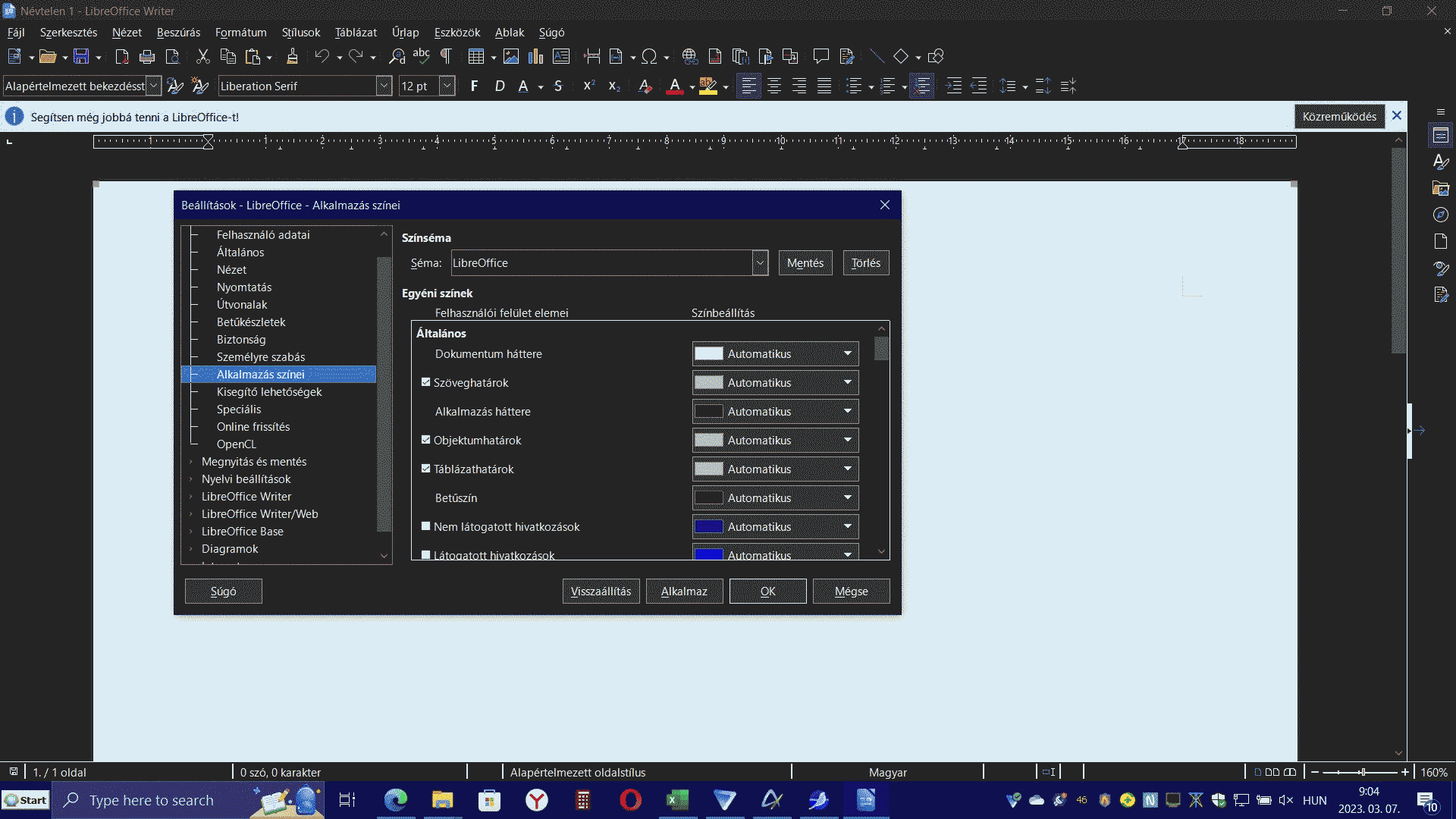Insert chart toolbar icon
The width and height of the screenshot is (1456, 819).
click(x=536, y=56)
